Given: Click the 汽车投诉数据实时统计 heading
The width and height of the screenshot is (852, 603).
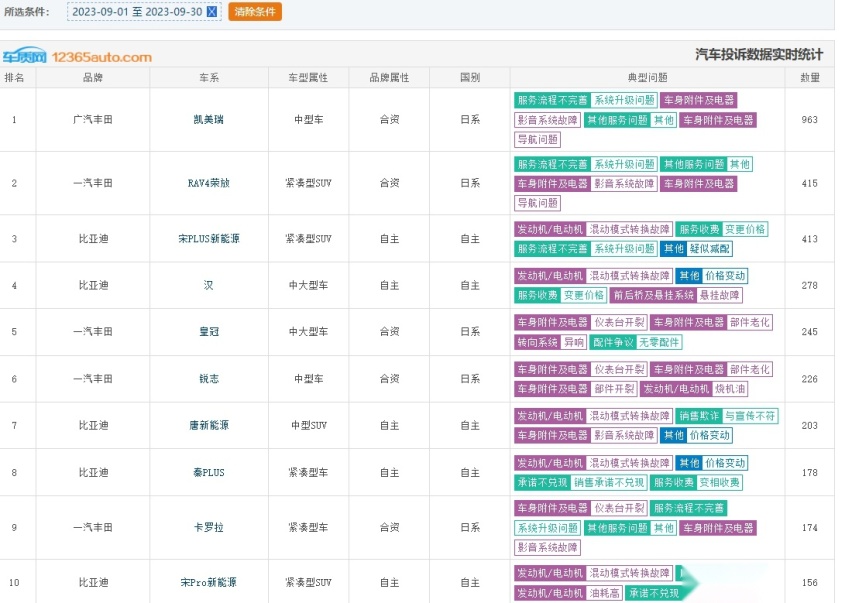Looking at the screenshot, I should coord(759,54).
